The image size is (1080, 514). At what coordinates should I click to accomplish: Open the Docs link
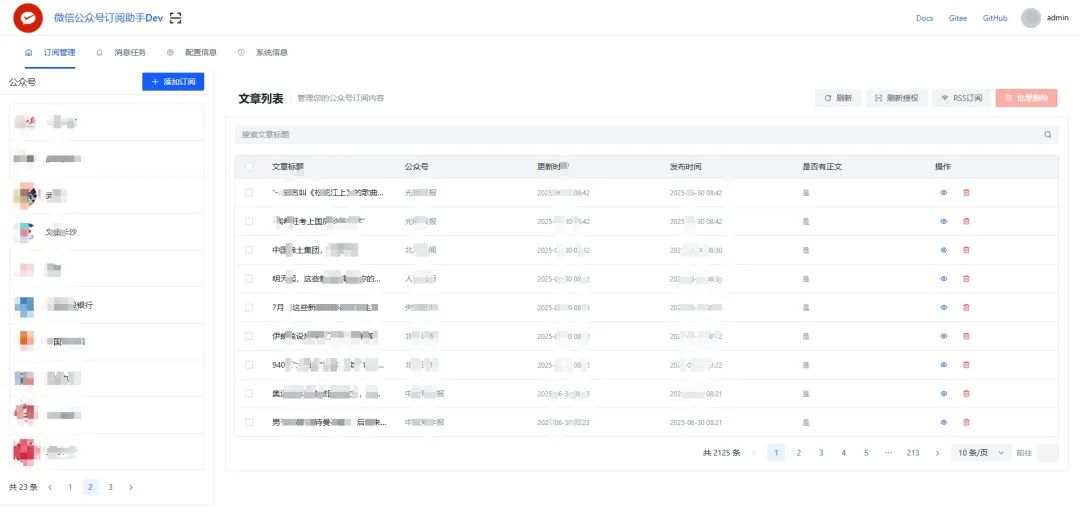(924, 19)
